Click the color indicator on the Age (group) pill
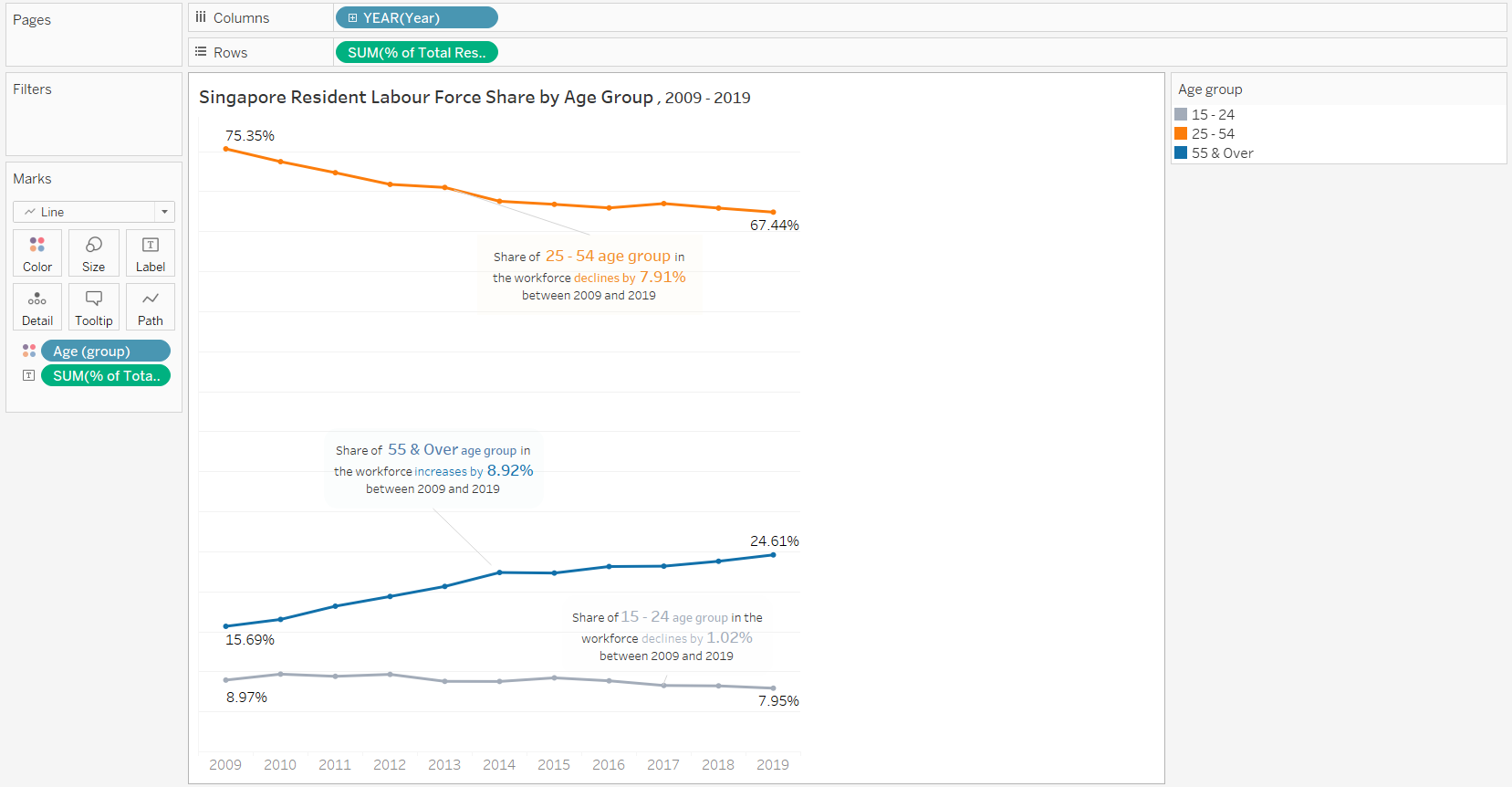1512x787 pixels. pos(28,350)
